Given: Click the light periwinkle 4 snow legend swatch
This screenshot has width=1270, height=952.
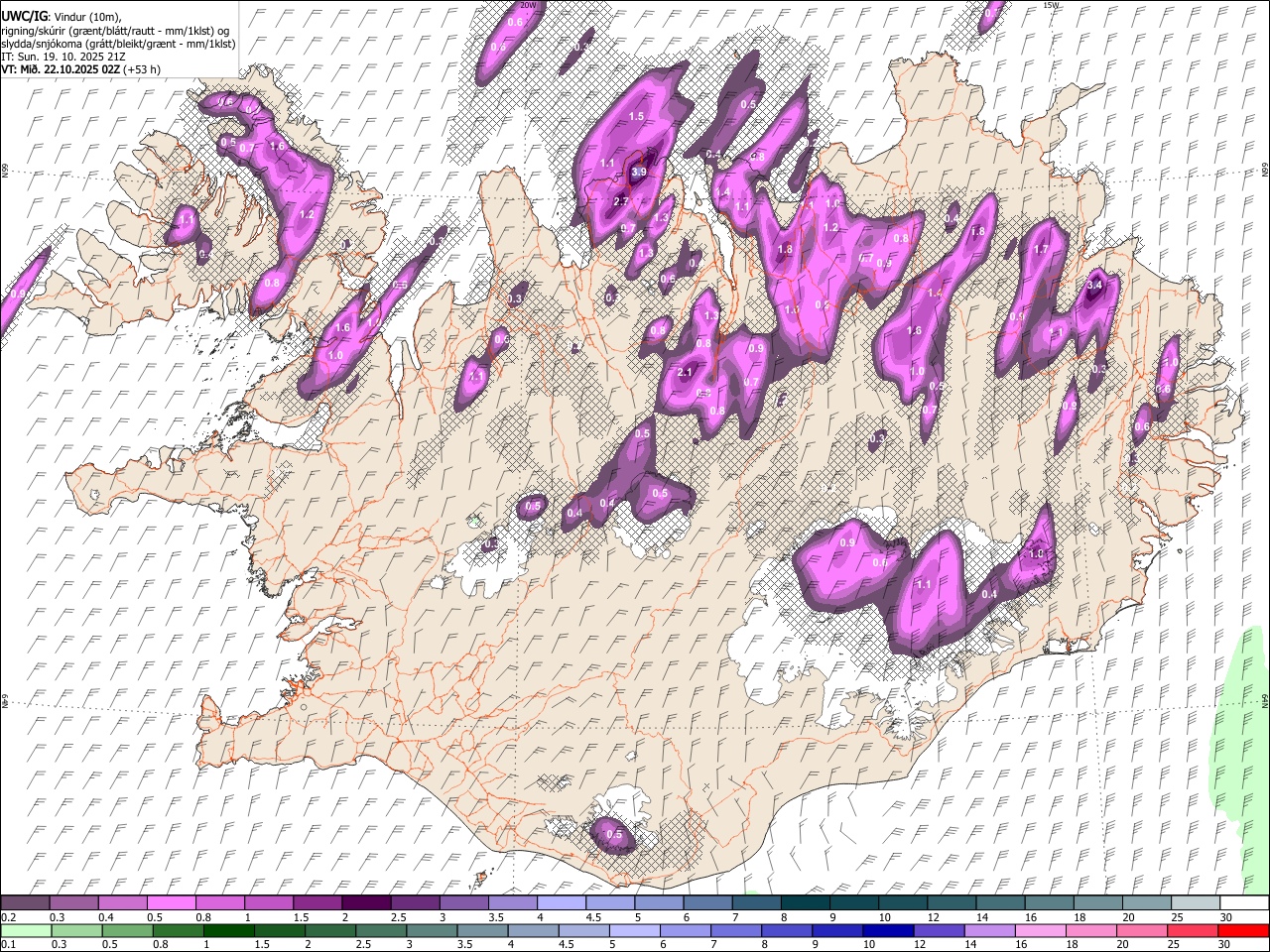Looking at the screenshot, I should 560,902.
